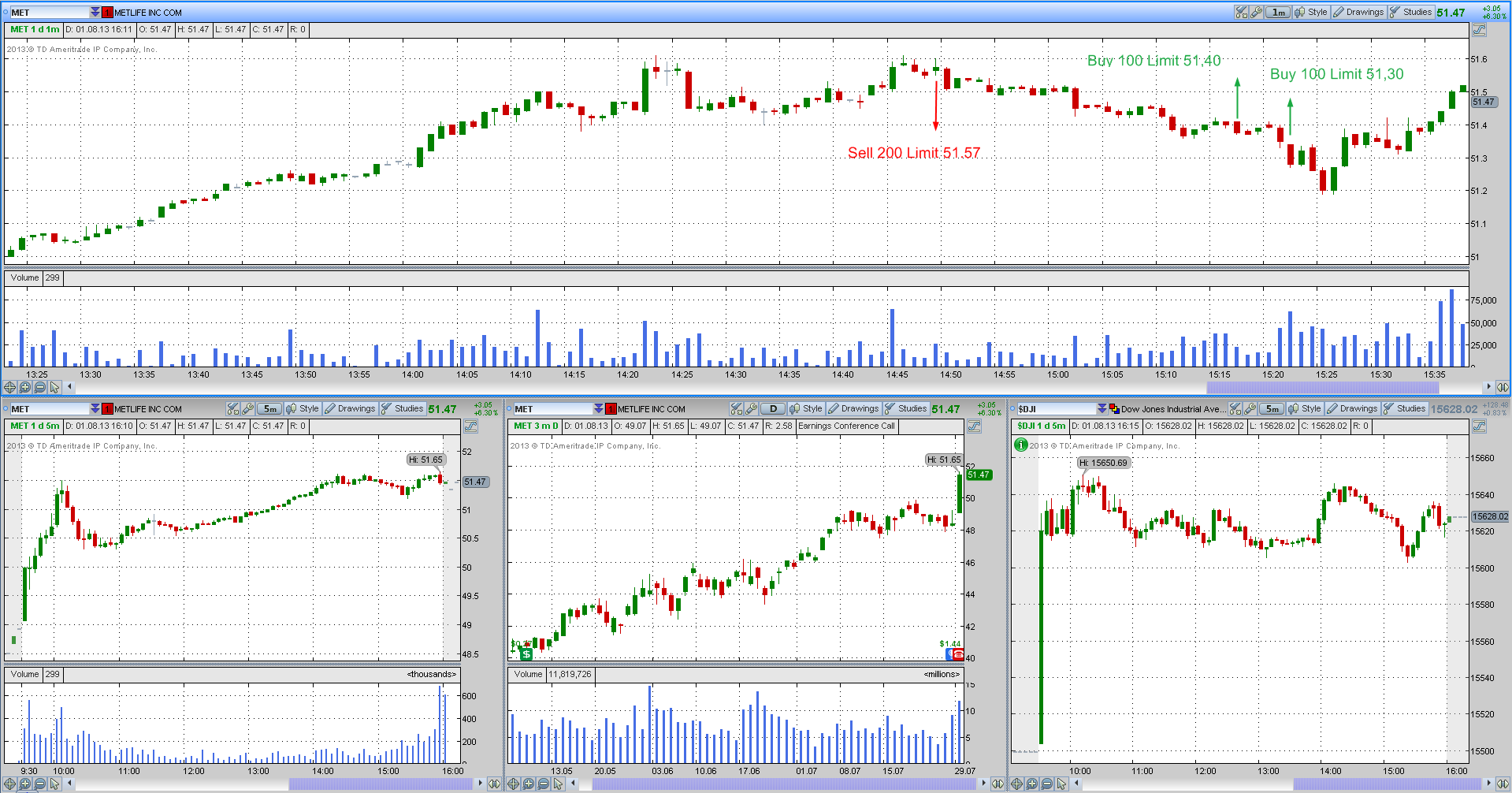
Task: Click left scroll arrow under the top chart
Action: [70, 387]
